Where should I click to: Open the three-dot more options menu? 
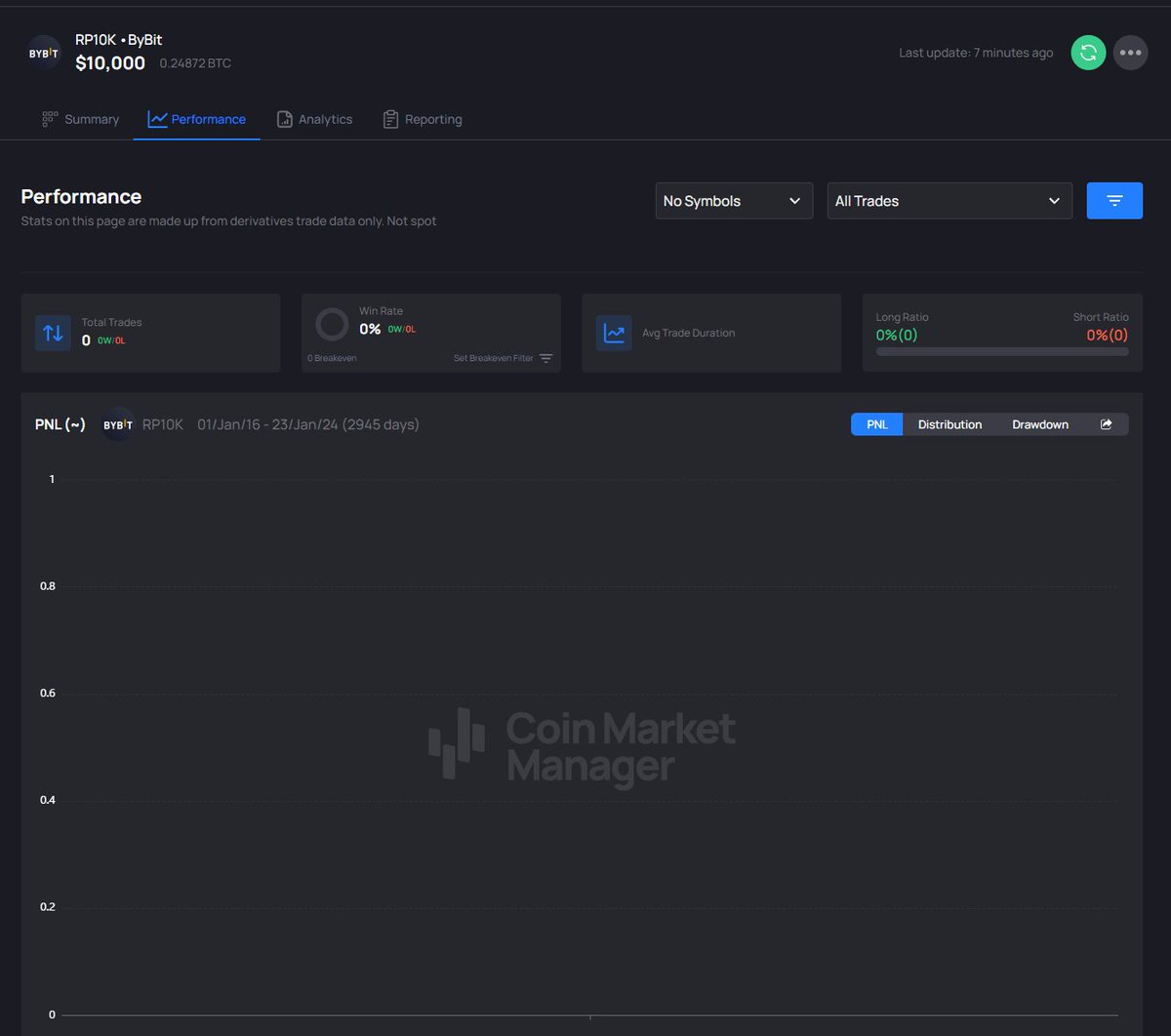coord(1131,53)
